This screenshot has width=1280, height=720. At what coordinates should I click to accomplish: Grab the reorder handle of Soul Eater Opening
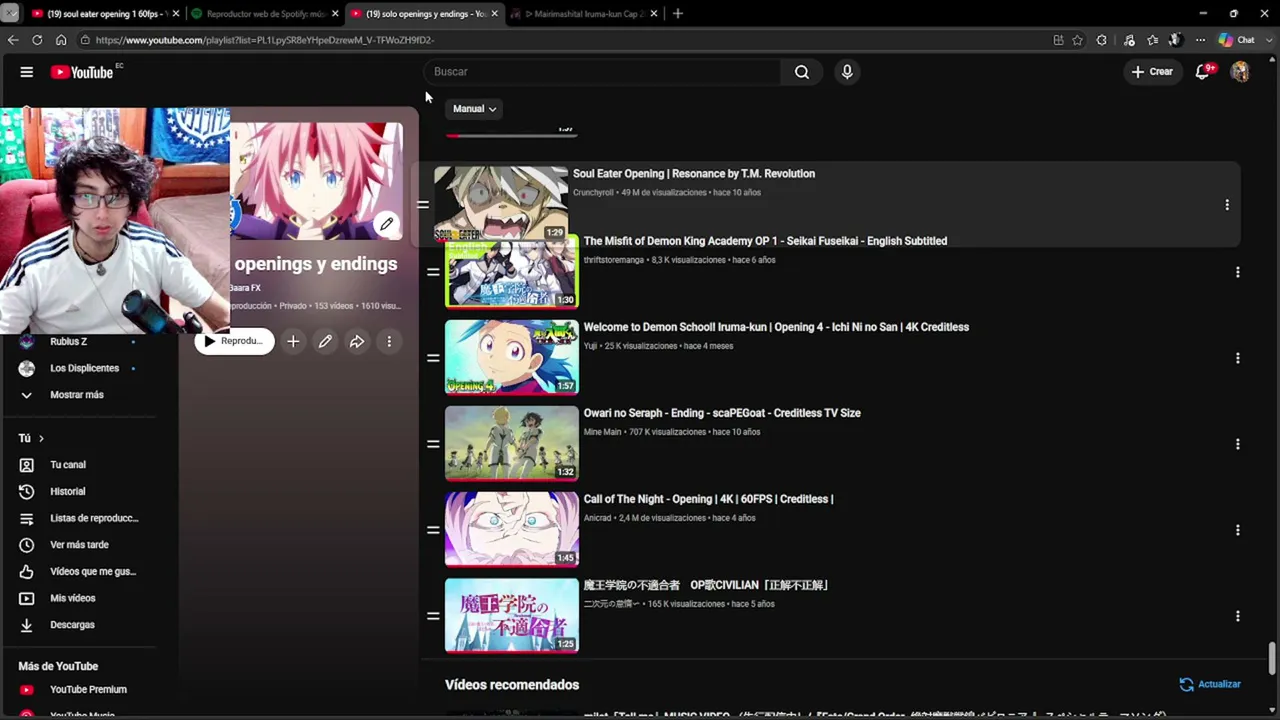(x=423, y=205)
